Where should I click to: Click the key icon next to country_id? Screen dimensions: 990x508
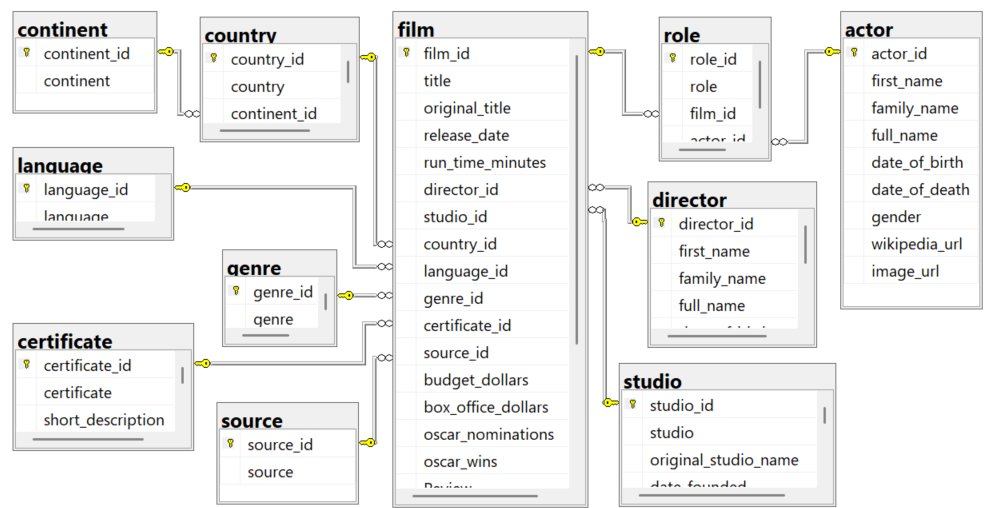214,58
